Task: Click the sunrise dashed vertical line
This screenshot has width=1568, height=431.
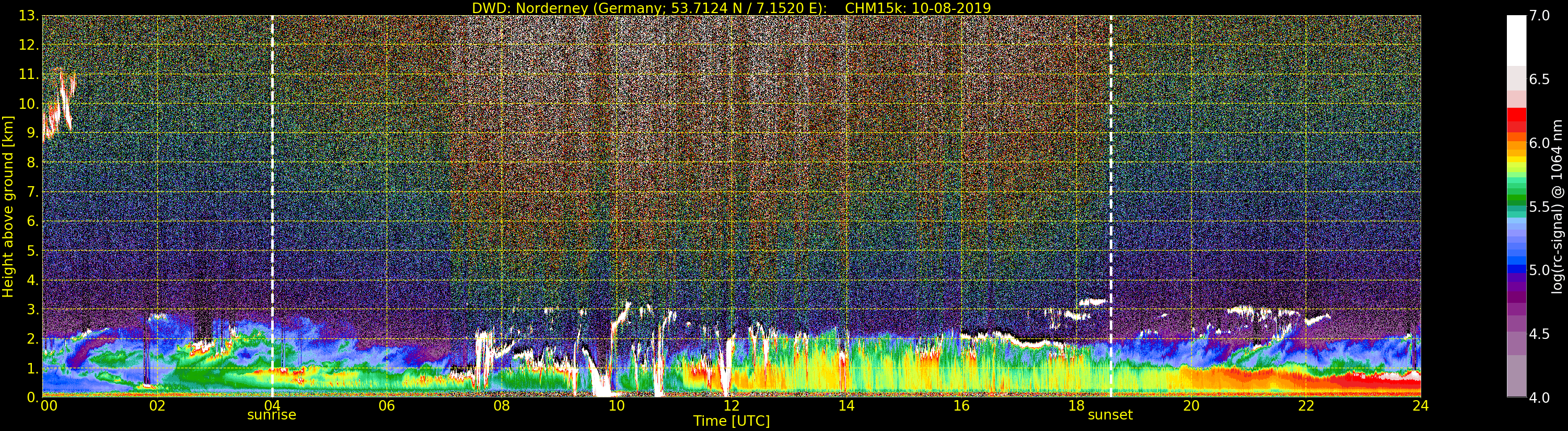Action: [x=272, y=183]
